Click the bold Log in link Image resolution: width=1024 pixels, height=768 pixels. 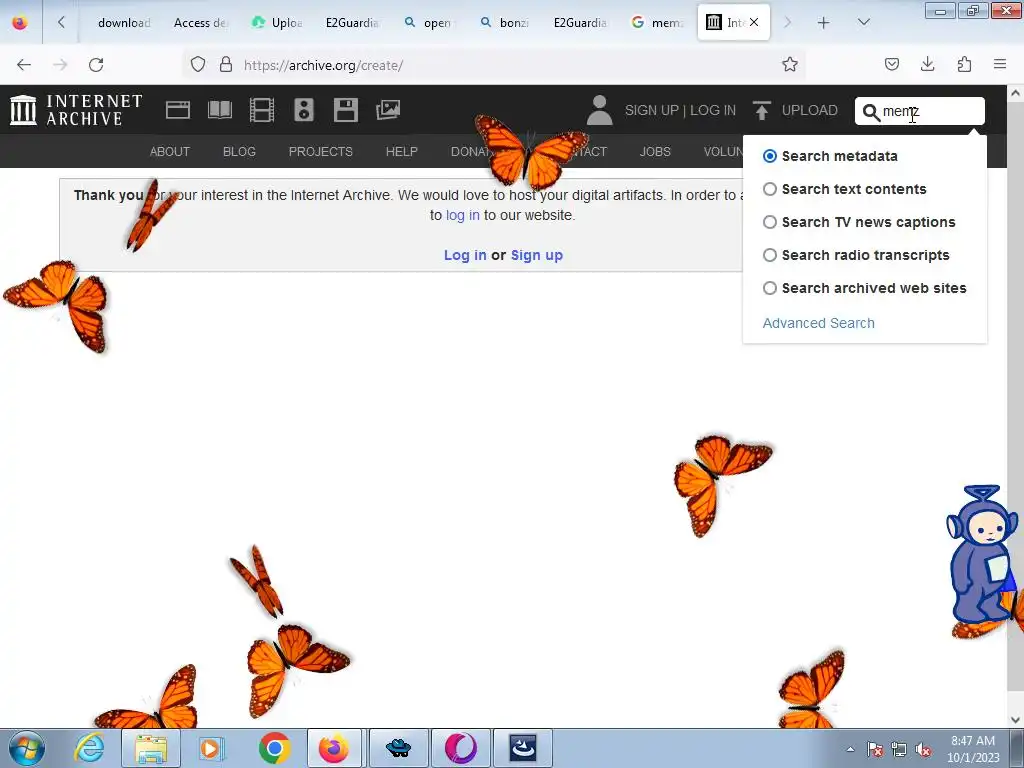click(465, 255)
